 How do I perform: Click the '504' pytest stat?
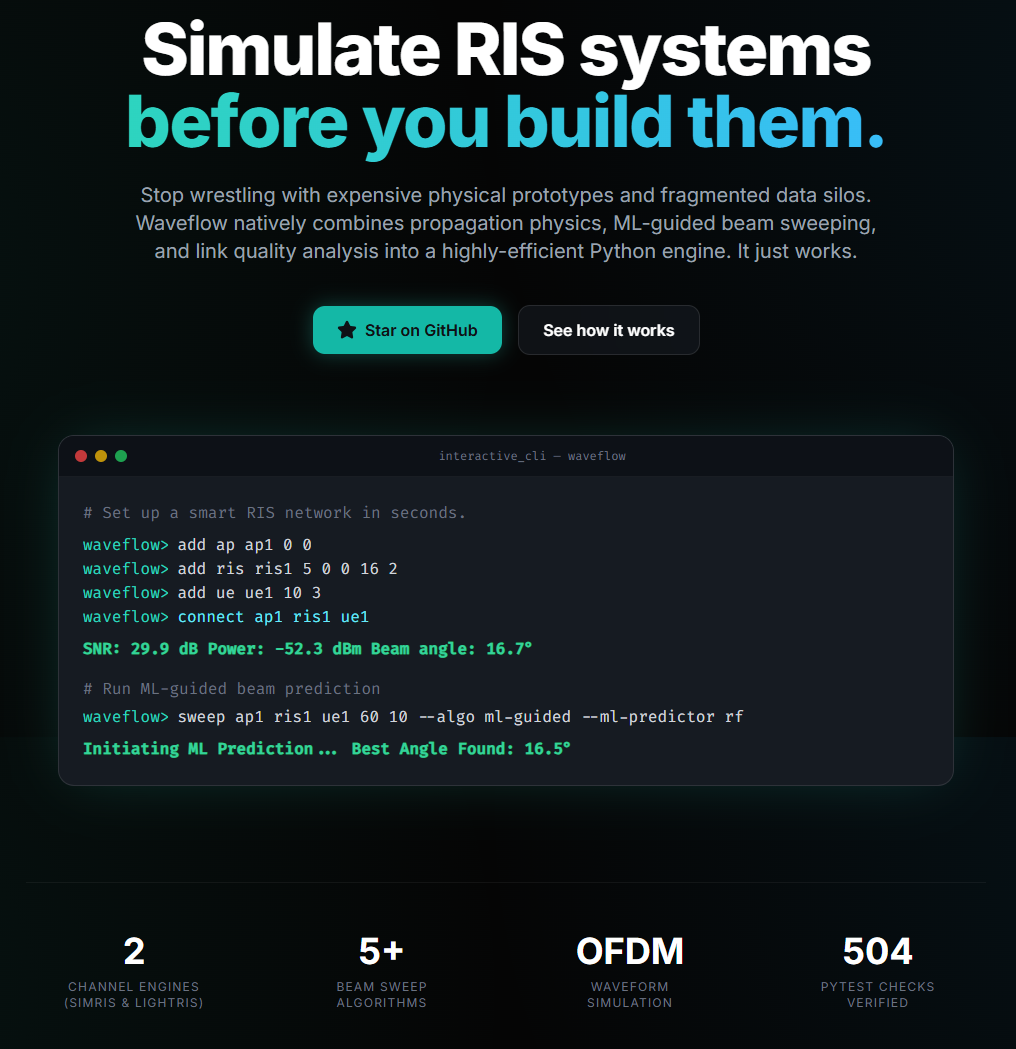pos(878,951)
